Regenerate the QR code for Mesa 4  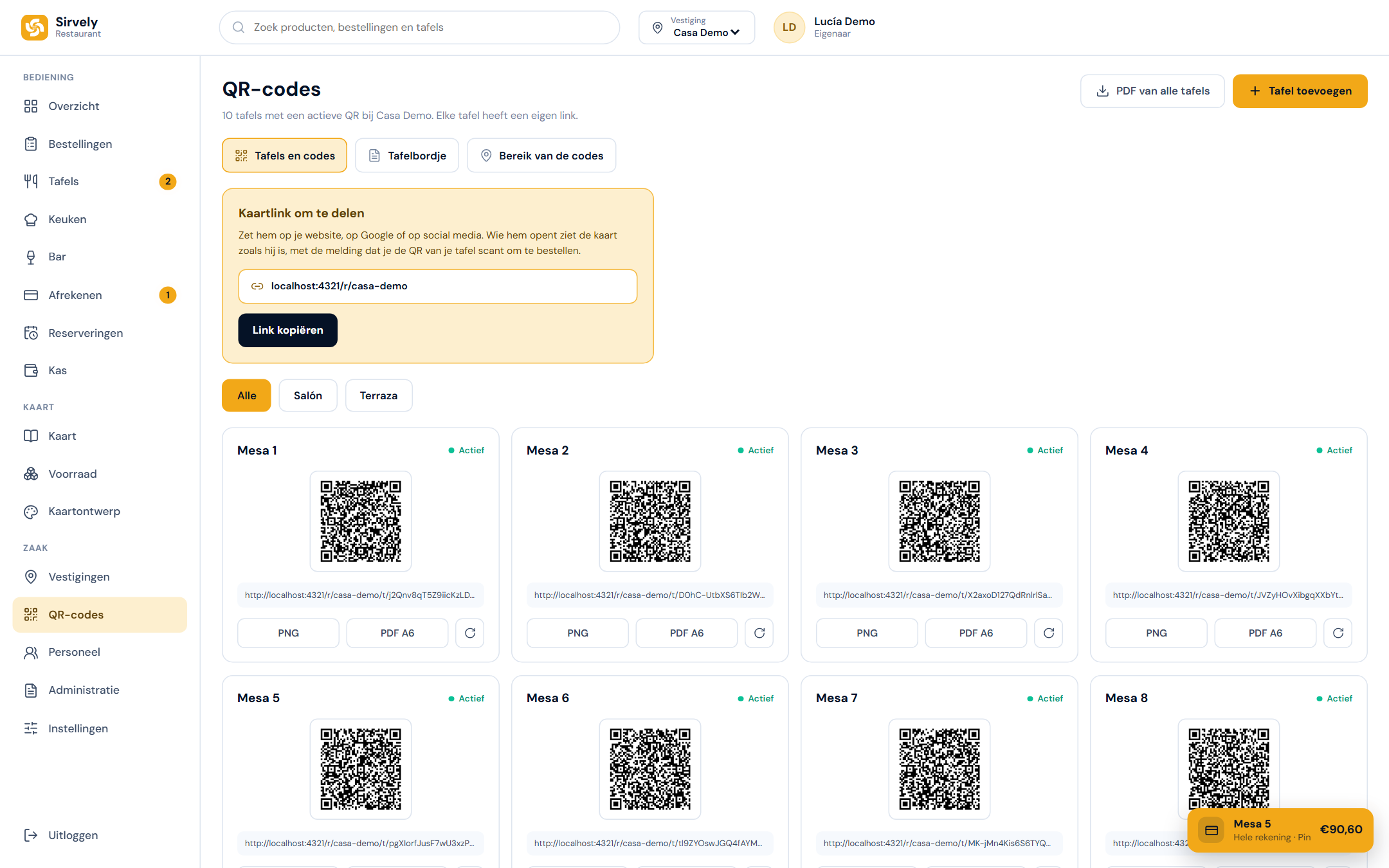pos(1338,633)
